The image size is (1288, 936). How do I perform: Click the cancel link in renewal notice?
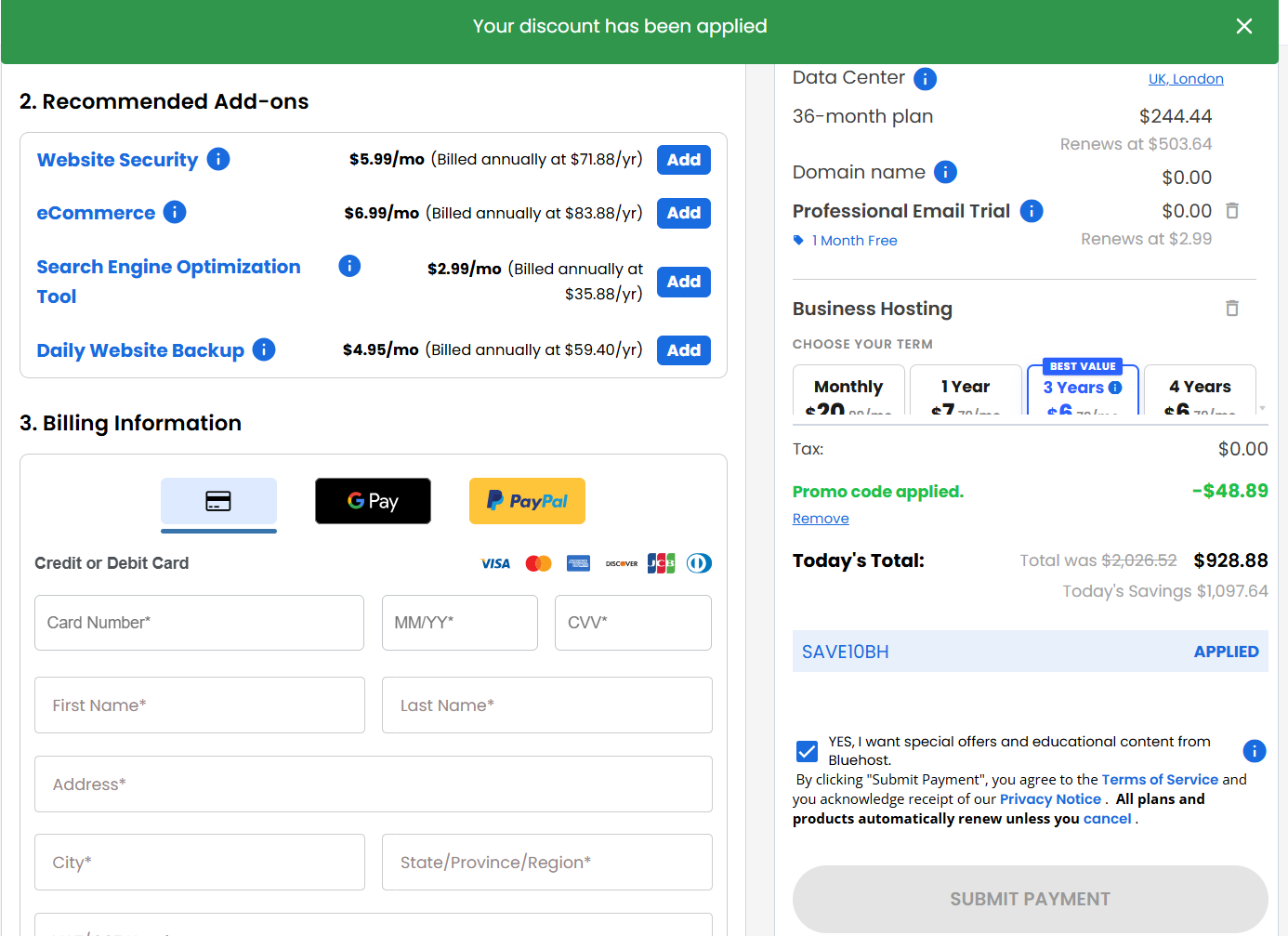(x=1107, y=819)
